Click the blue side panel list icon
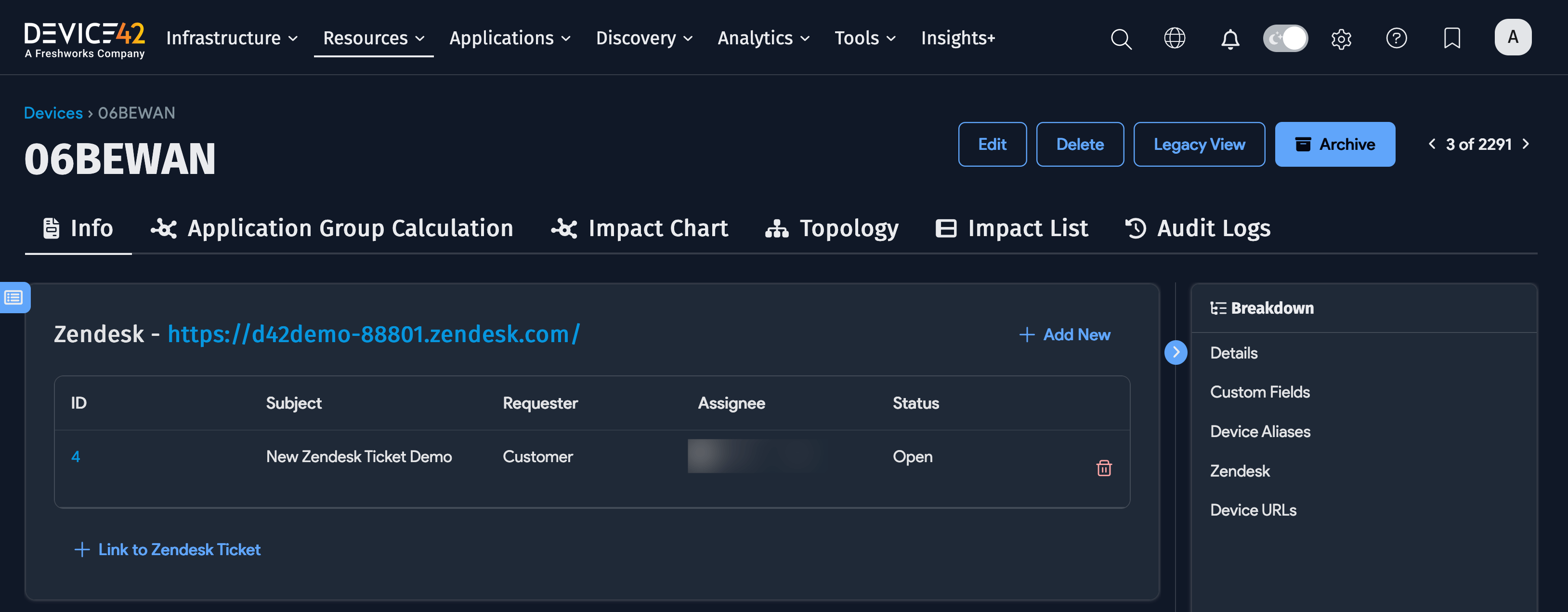 14,297
